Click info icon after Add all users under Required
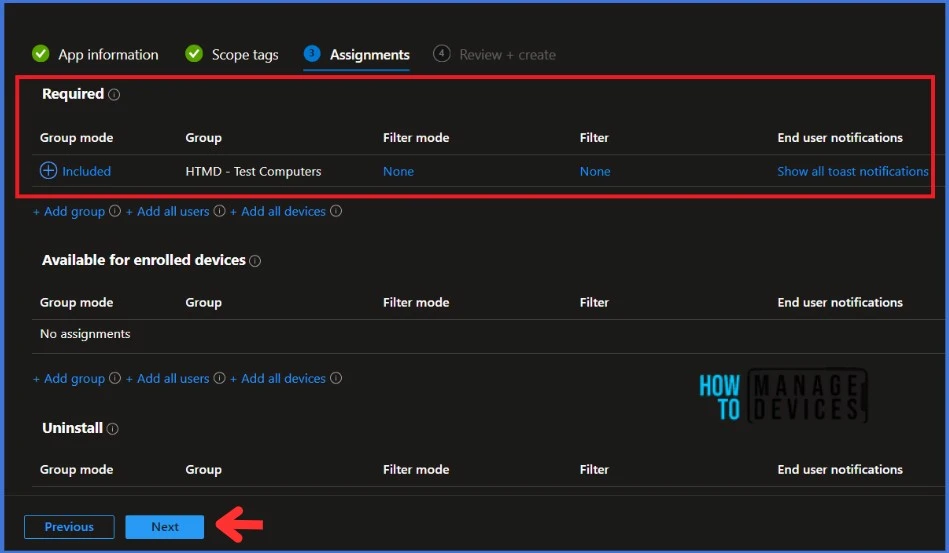949x553 pixels. pyautogui.click(x=219, y=212)
